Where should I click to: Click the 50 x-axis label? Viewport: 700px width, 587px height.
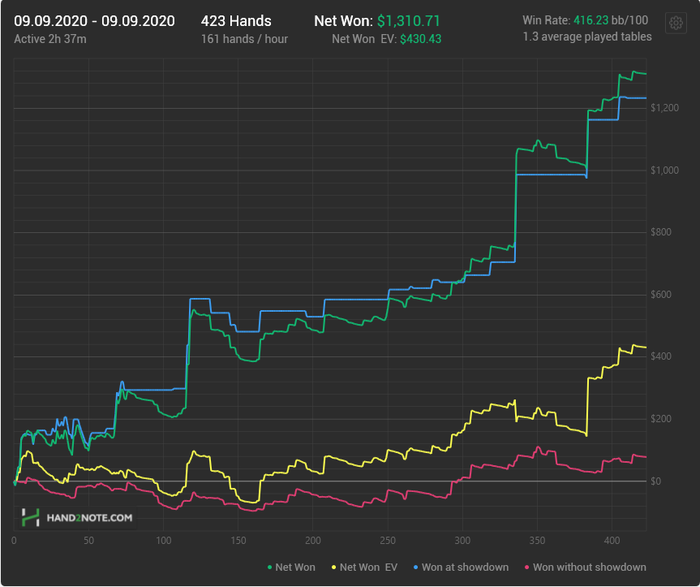coord(88,540)
